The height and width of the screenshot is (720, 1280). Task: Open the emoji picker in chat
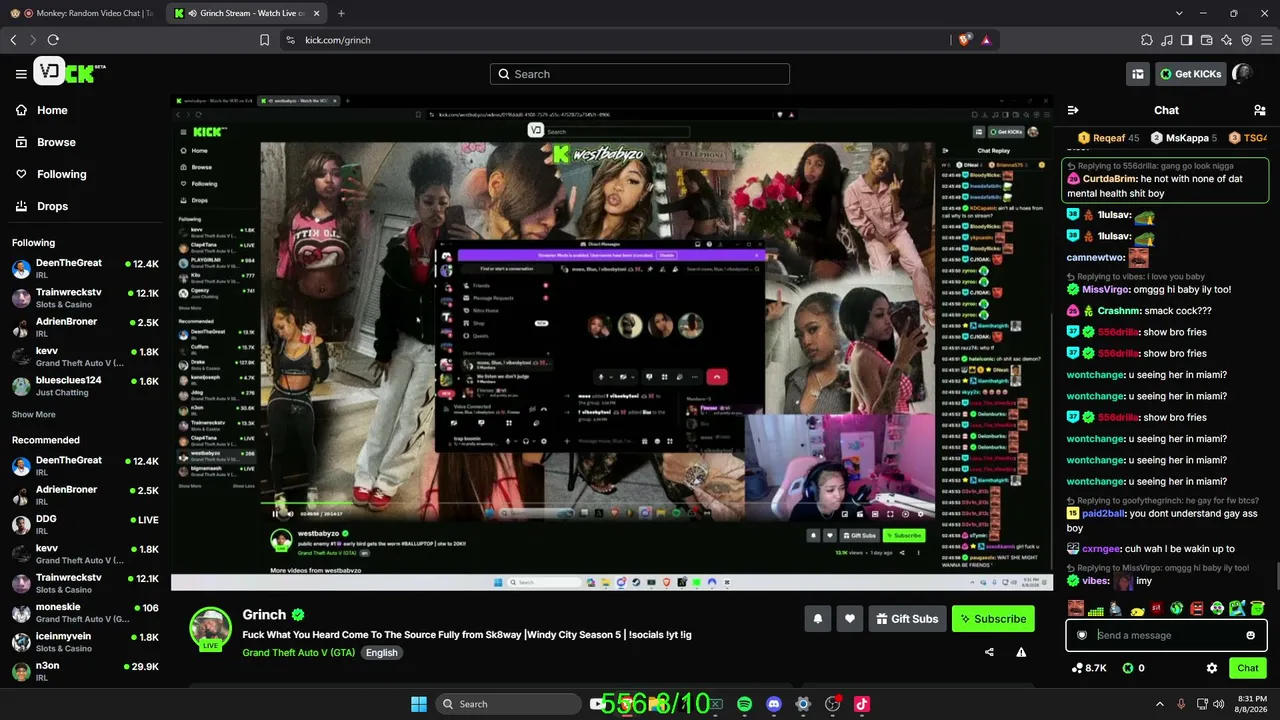(1250, 635)
